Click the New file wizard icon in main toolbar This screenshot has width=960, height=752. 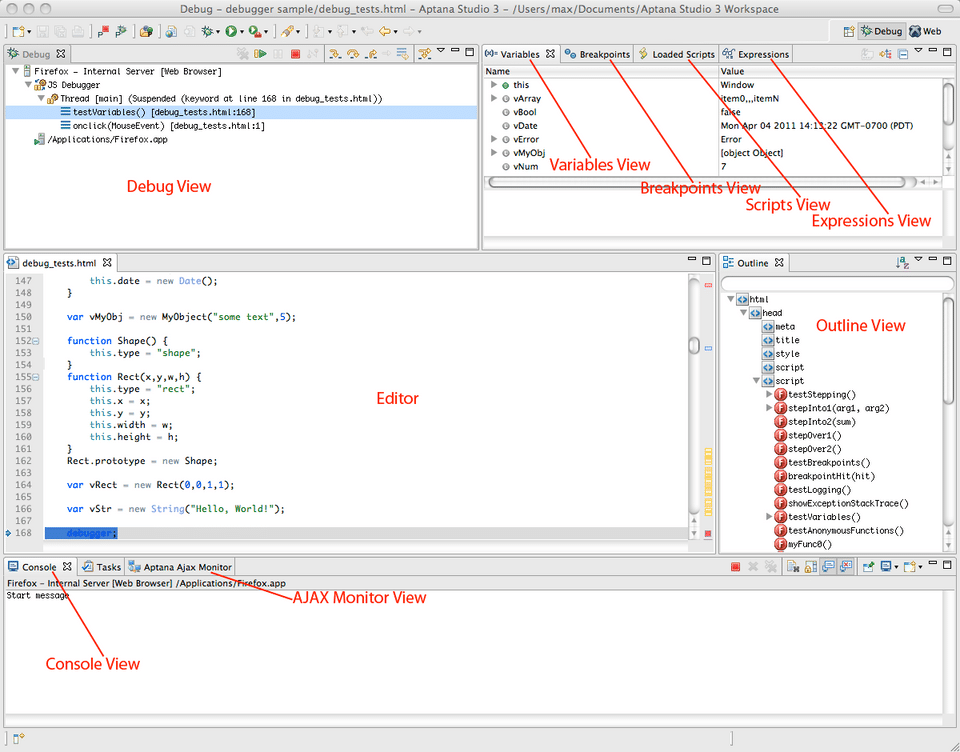(x=18, y=31)
